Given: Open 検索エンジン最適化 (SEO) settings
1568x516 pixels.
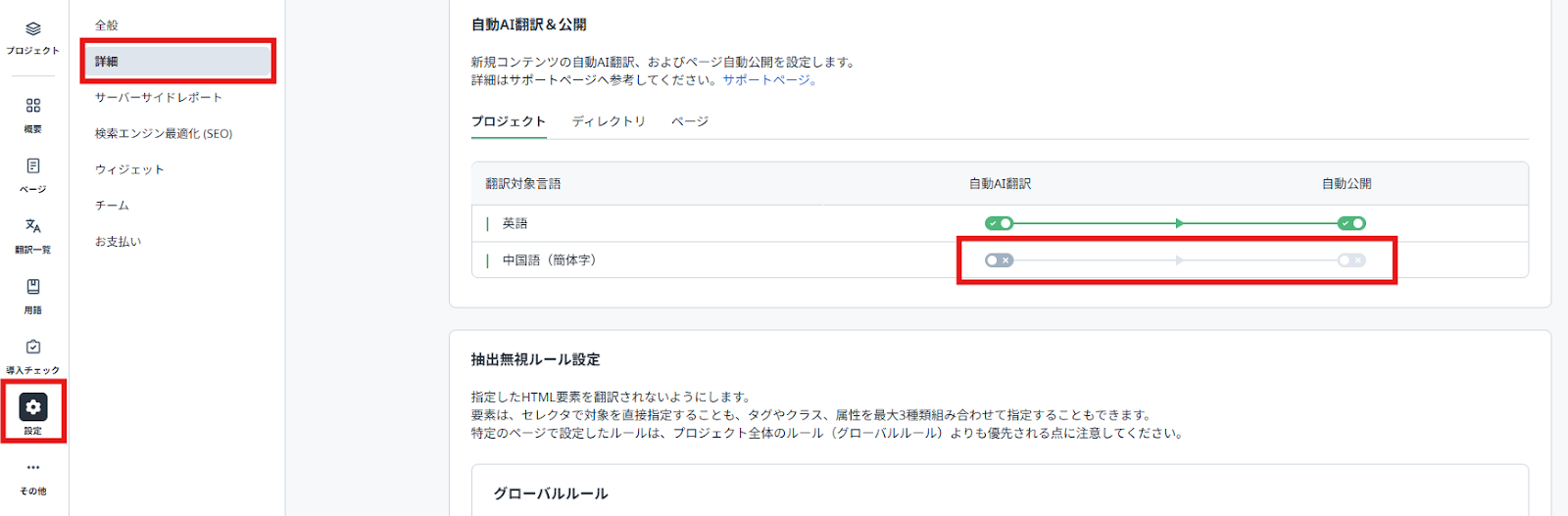Looking at the screenshot, I should pyautogui.click(x=164, y=133).
